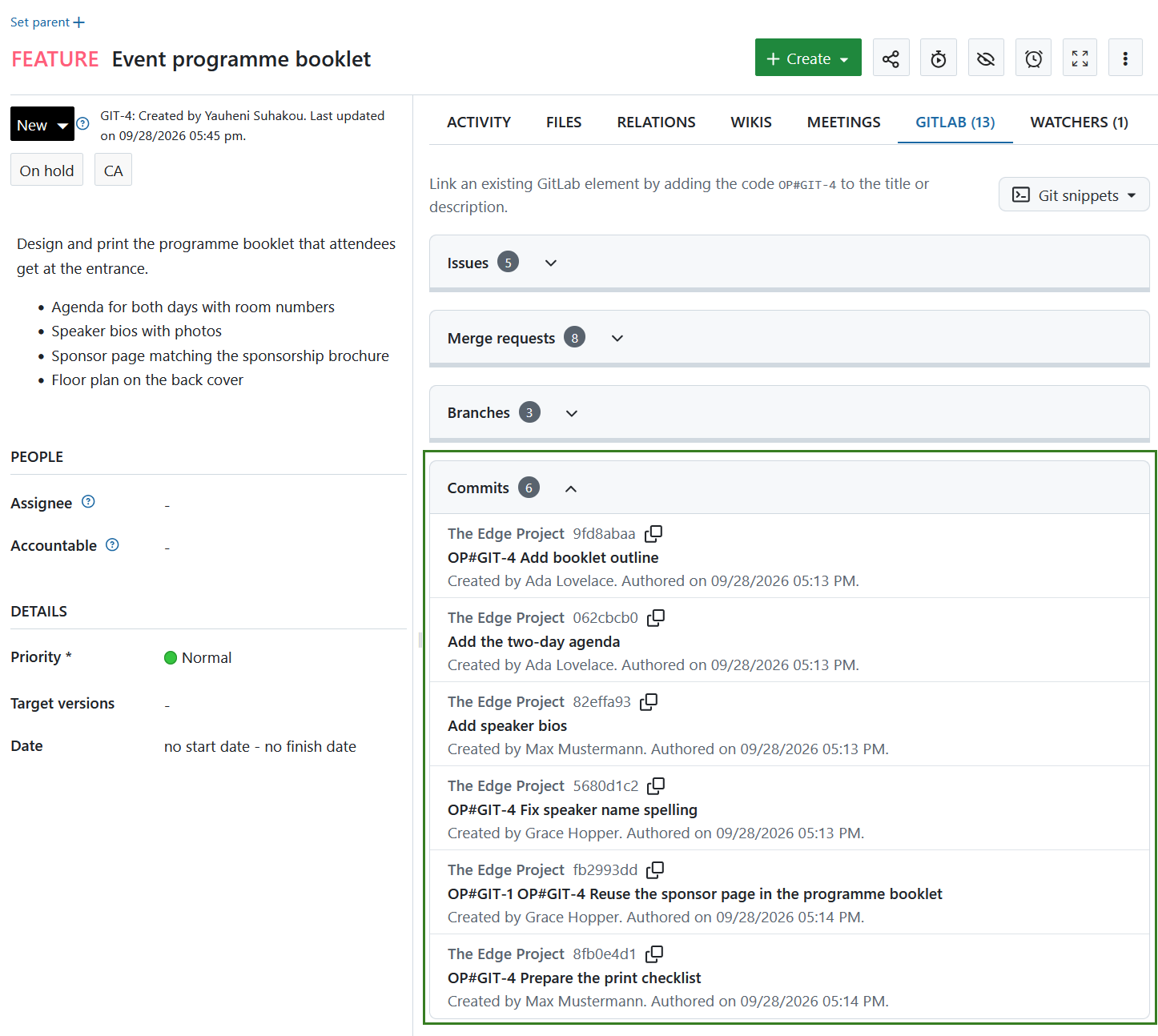Viewport: 1158px width, 1036px height.
Task: Start the time tracking timer
Action: (939, 58)
